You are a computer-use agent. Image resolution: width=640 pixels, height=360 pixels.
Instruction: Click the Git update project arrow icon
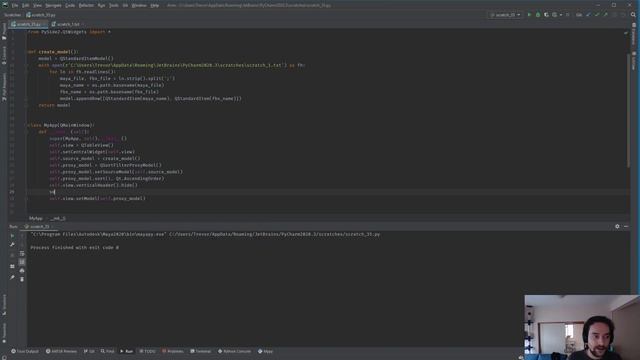click(588, 15)
